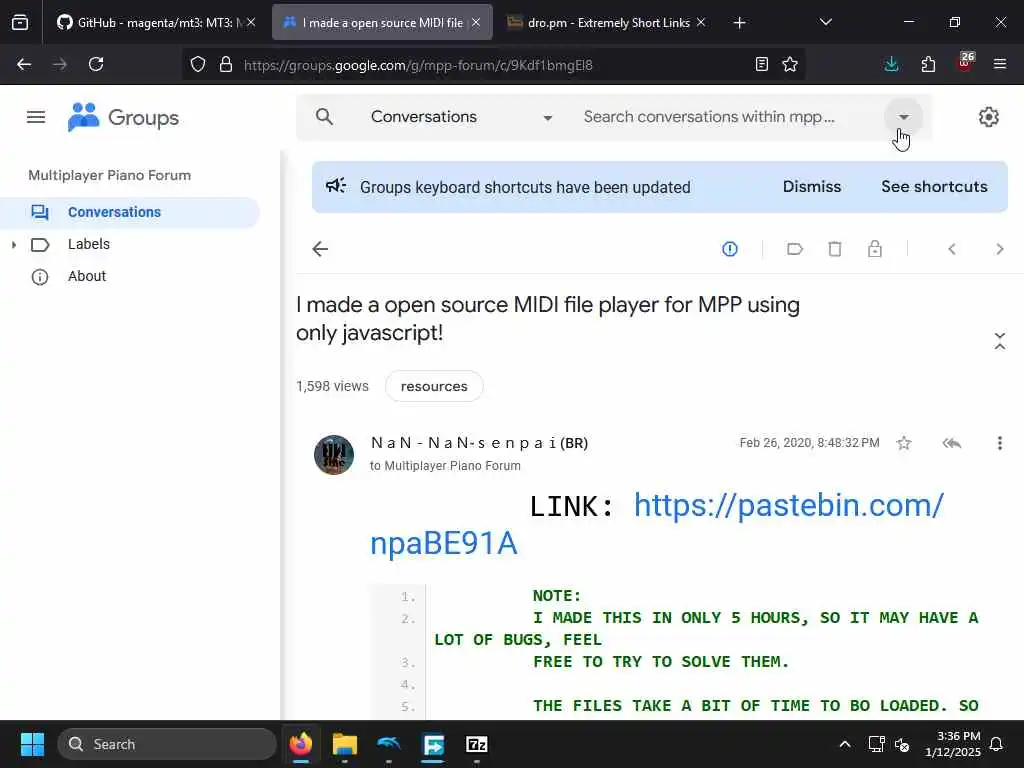Go to previous conversation chevron
Viewport: 1024px width, 768px height.
tap(952, 249)
